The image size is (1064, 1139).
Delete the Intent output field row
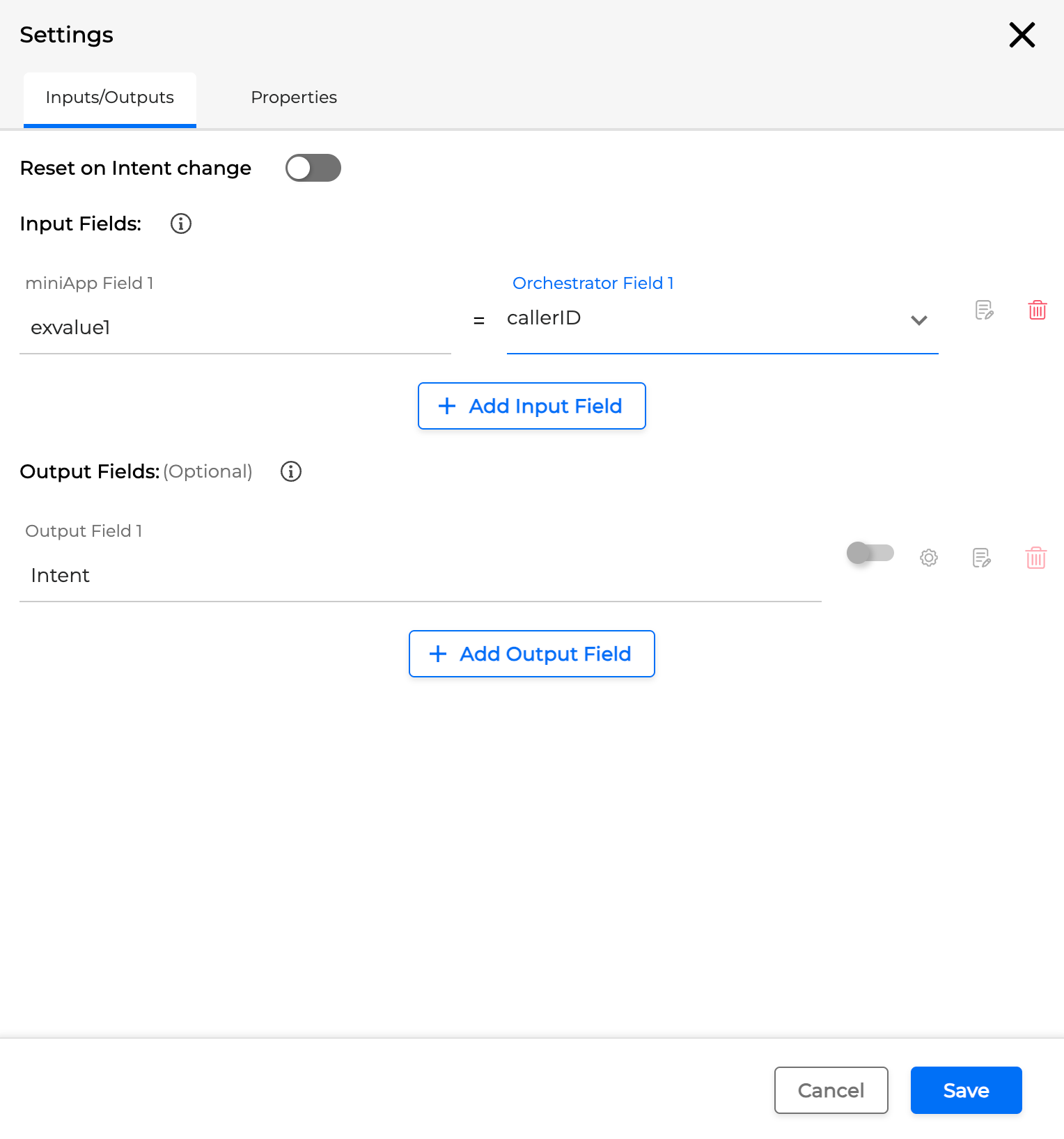click(1036, 558)
